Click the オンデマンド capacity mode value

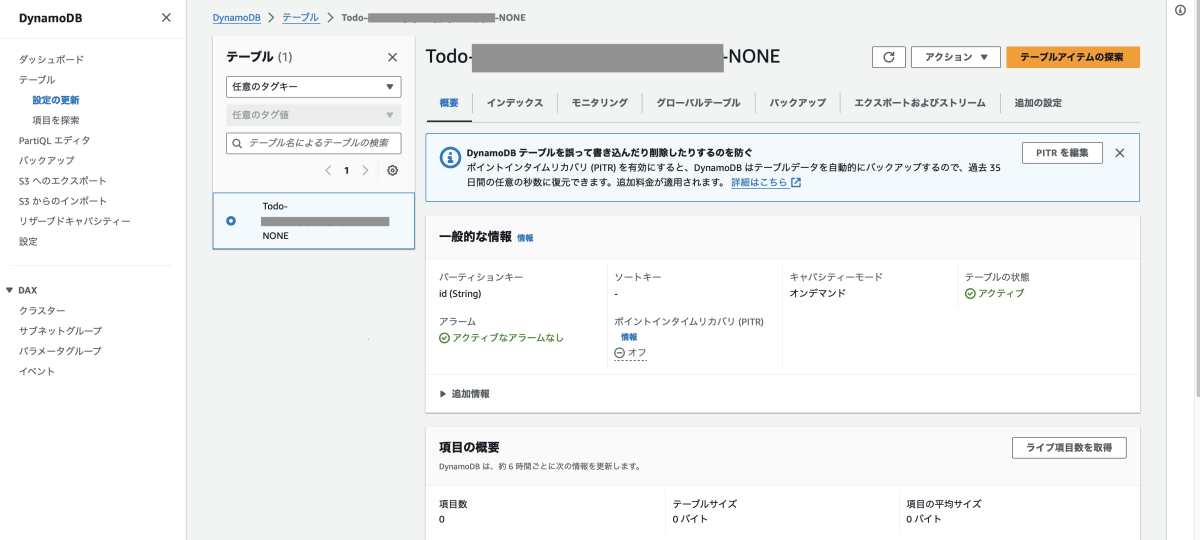click(818, 293)
